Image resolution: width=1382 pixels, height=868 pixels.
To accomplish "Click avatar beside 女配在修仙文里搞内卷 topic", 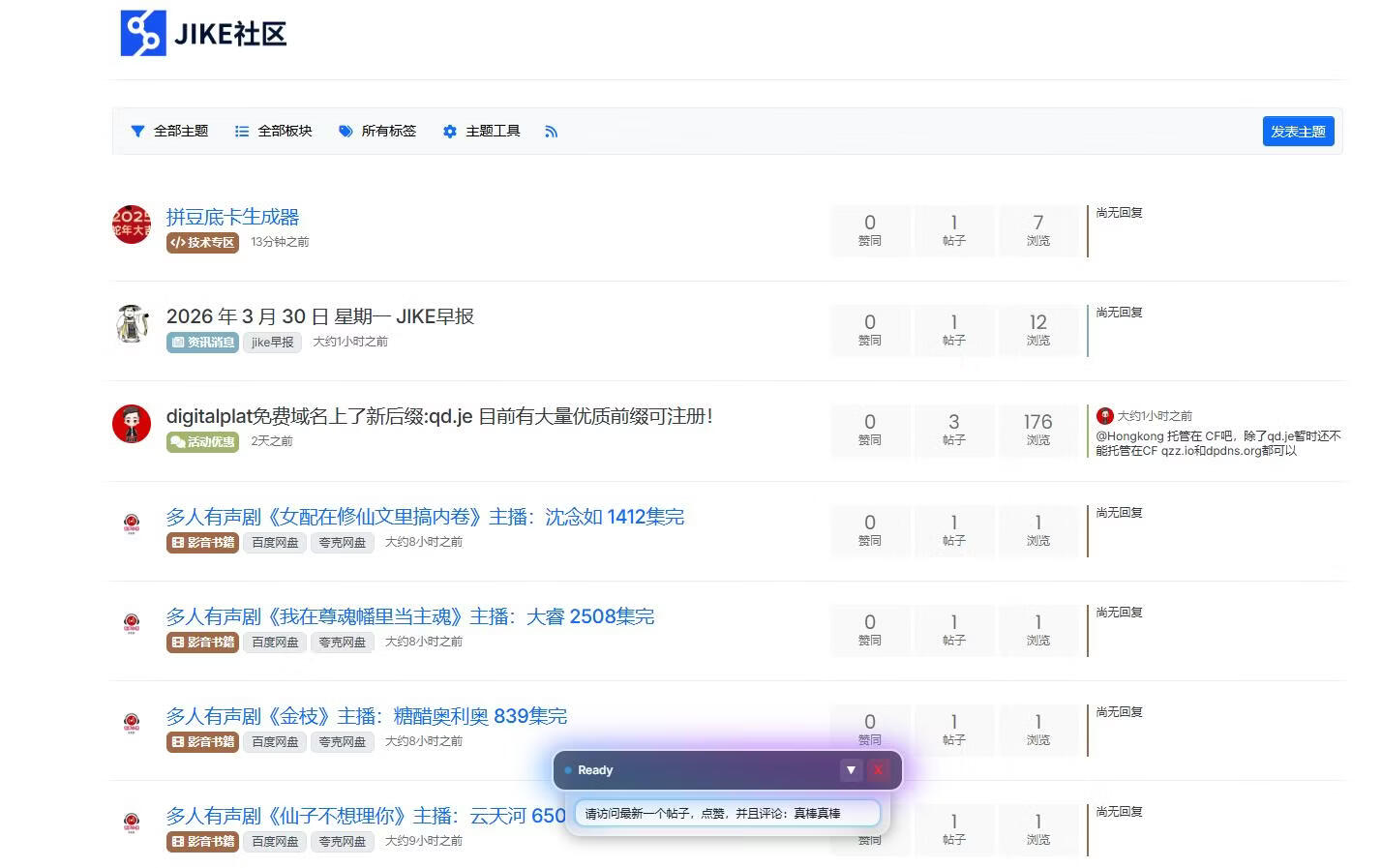I will click(132, 524).
